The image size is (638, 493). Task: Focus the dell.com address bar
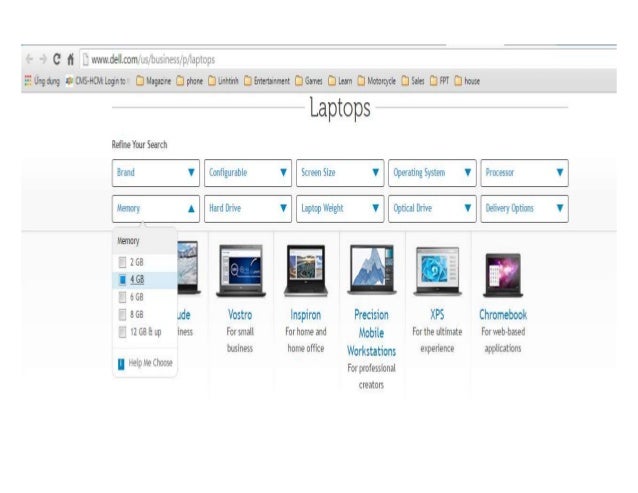pos(348,60)
